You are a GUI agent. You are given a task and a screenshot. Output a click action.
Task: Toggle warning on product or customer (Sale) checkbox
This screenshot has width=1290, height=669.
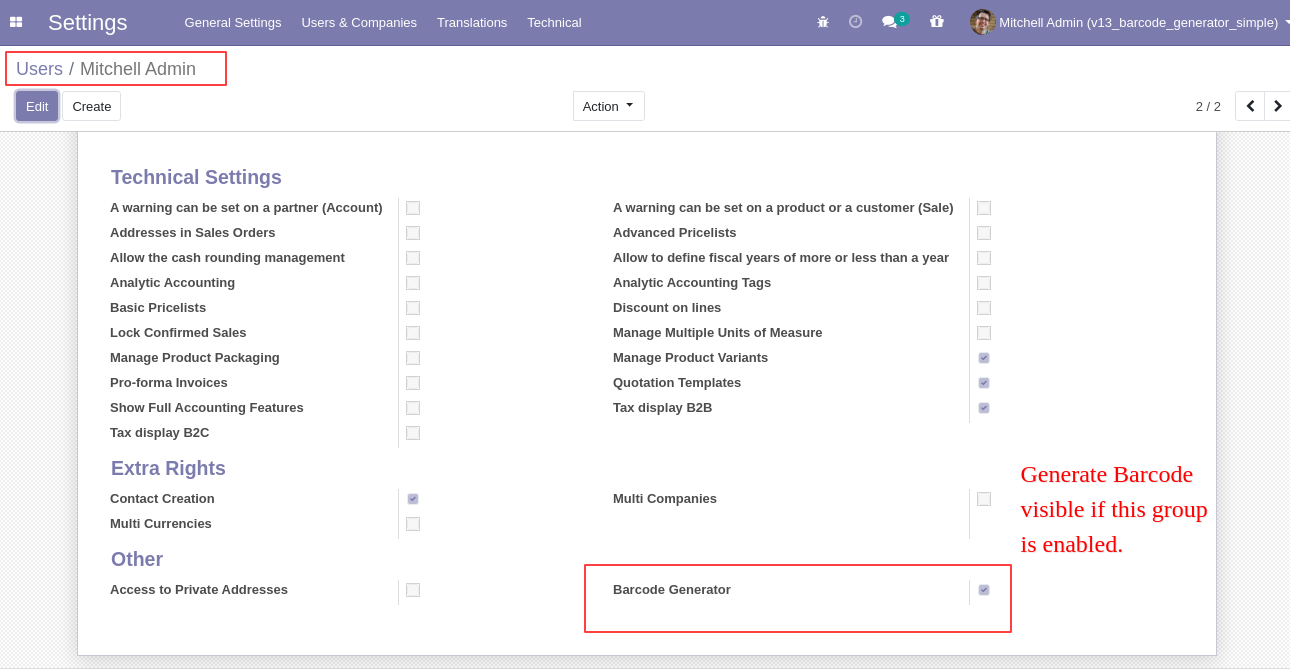pyautogui.click(x=984, y=208)
